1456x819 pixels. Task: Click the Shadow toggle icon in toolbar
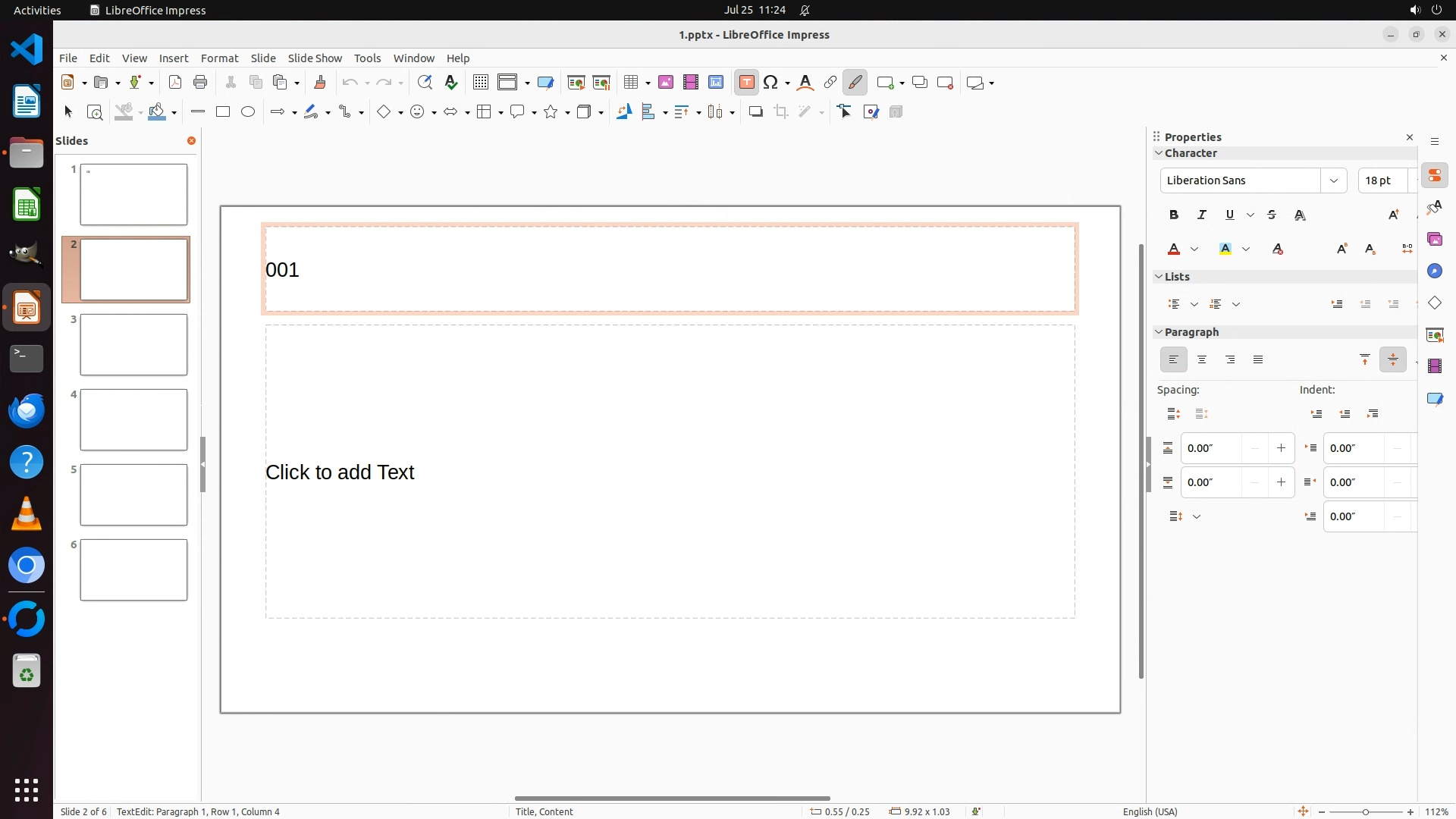point(755,112)
